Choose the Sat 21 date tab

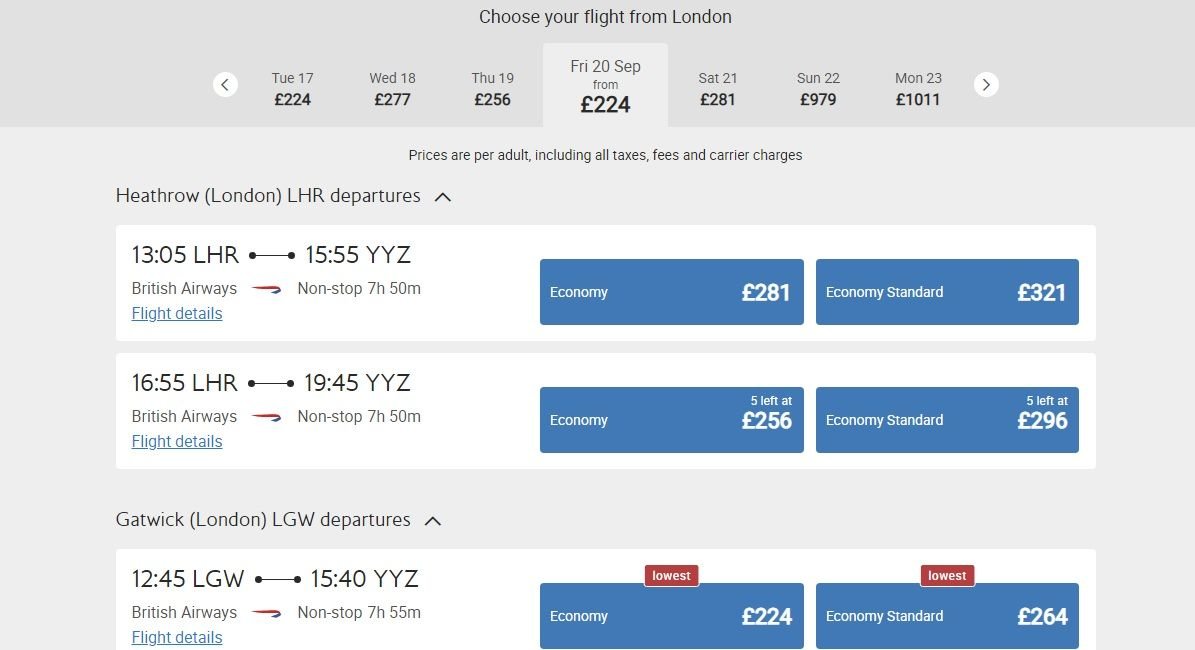point(718,88)
